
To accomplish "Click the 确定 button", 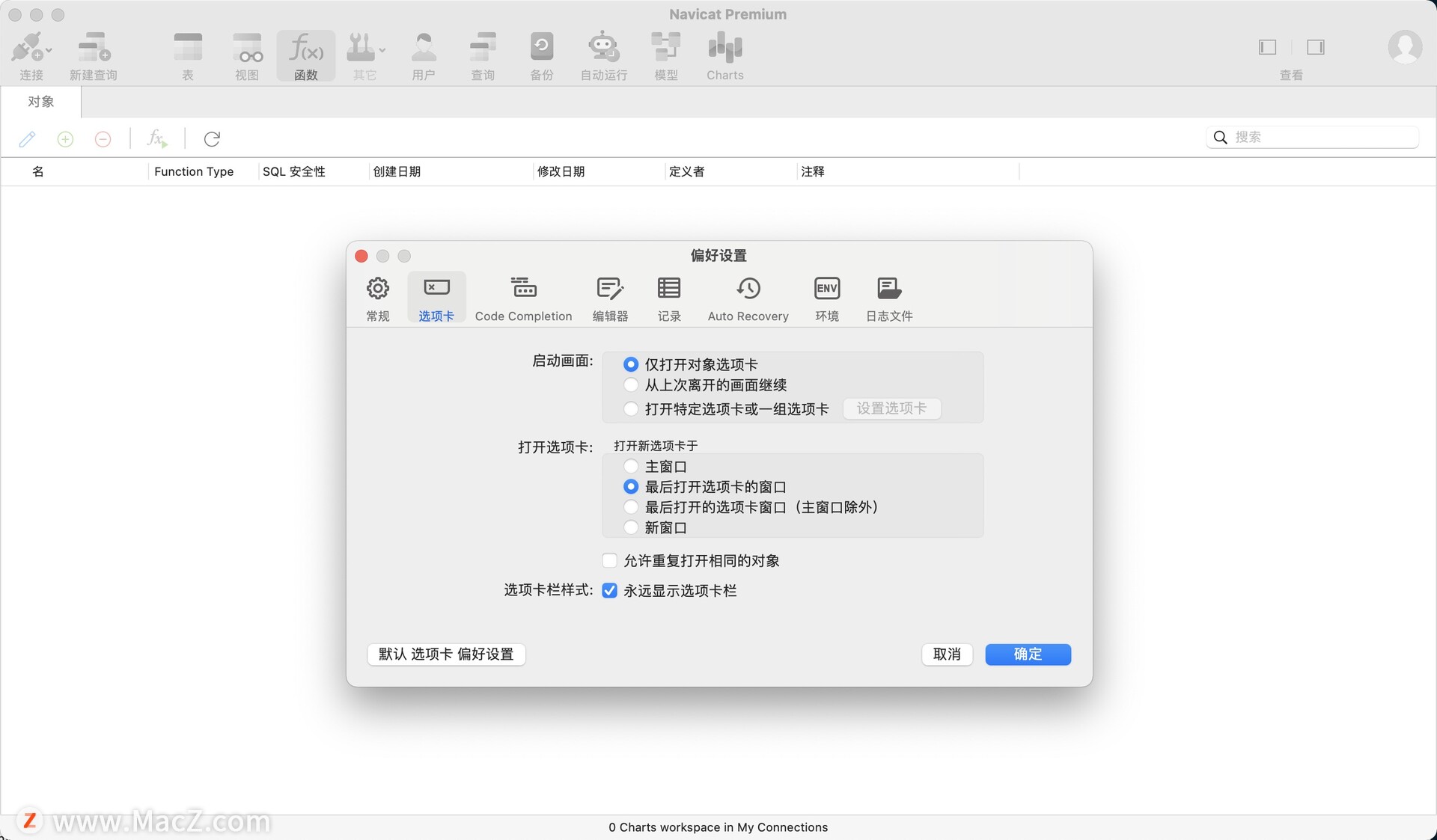I will (1028, 654).
